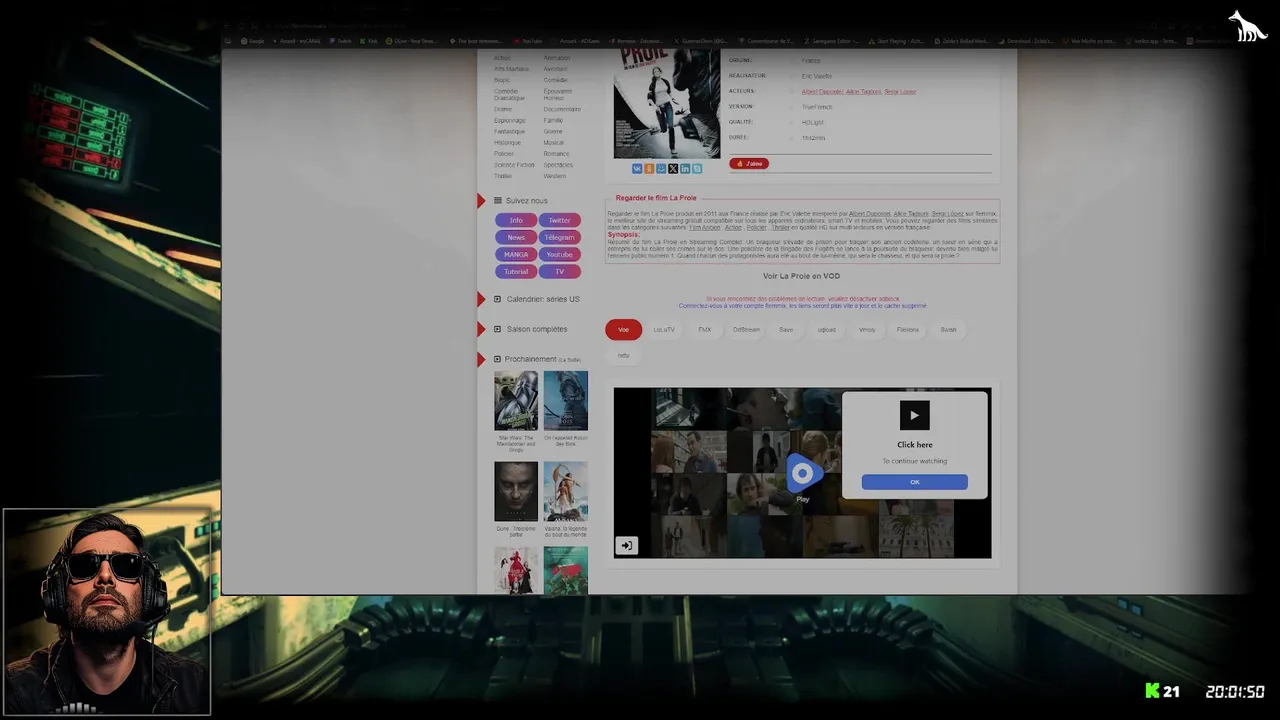Screen dimensions: 1280x720
Task: Select the Save player tab
Action: point(786,329)
